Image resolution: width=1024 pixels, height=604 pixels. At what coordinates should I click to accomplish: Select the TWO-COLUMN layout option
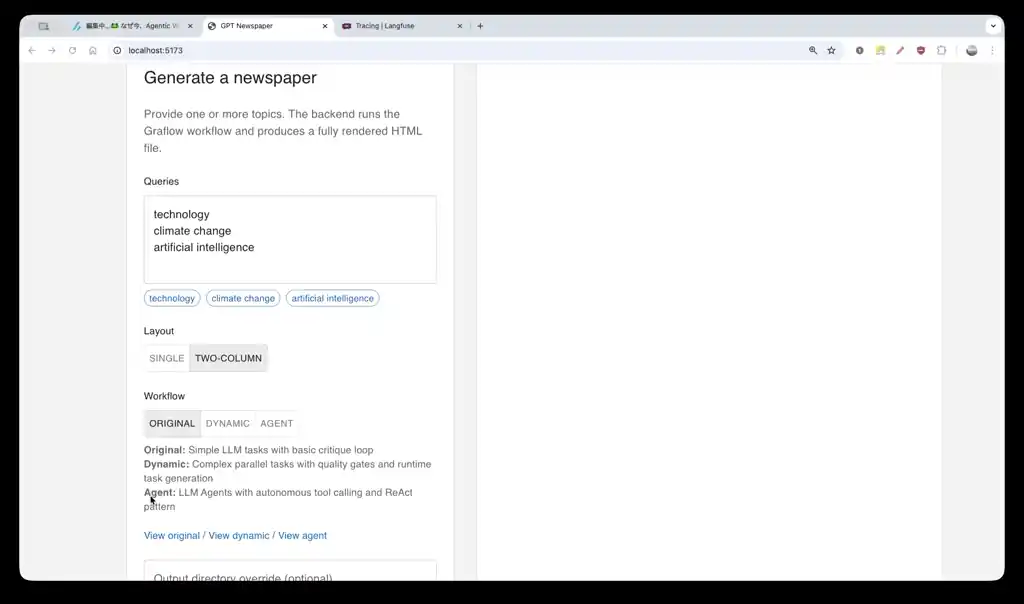tap(229, 358)
